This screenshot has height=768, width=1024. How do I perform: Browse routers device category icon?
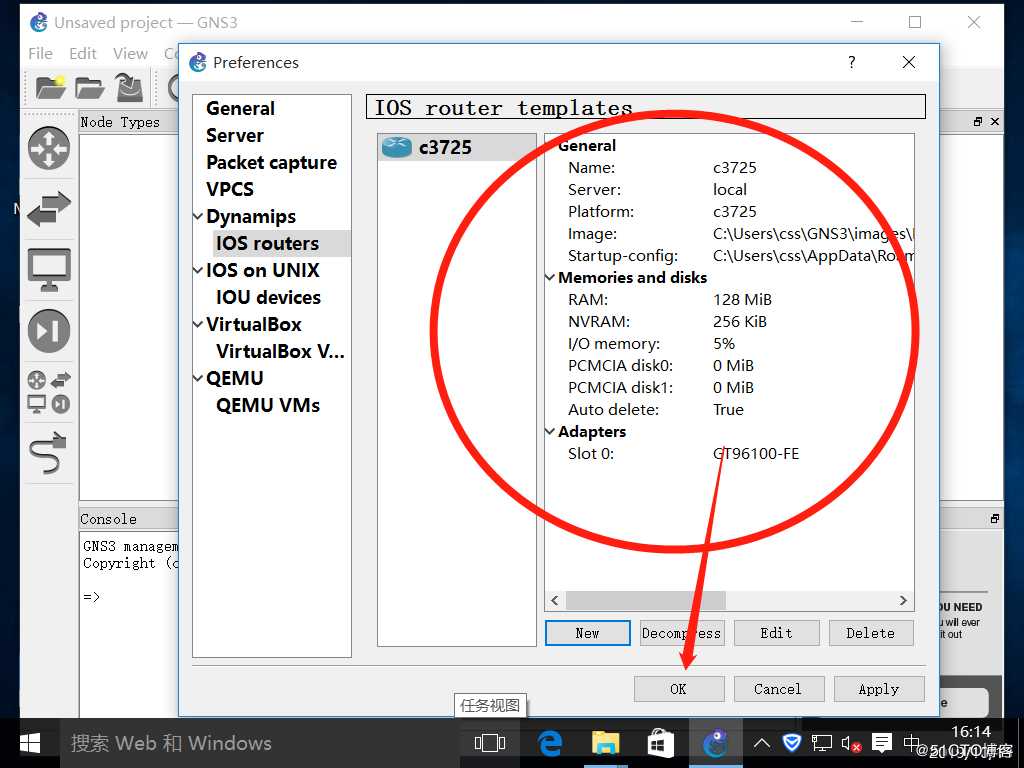point(49,148)
